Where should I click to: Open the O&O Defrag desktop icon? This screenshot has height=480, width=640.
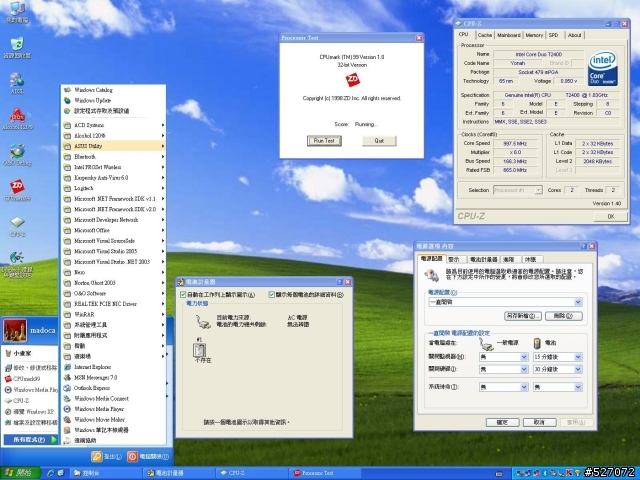tap(17, 155)
